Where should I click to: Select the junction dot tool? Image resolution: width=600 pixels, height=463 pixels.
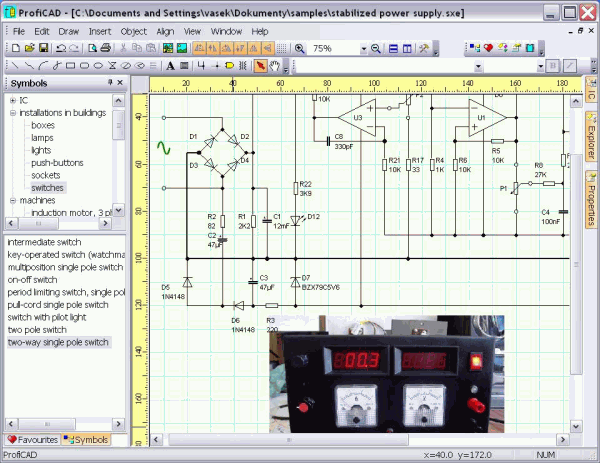(215, 66)
